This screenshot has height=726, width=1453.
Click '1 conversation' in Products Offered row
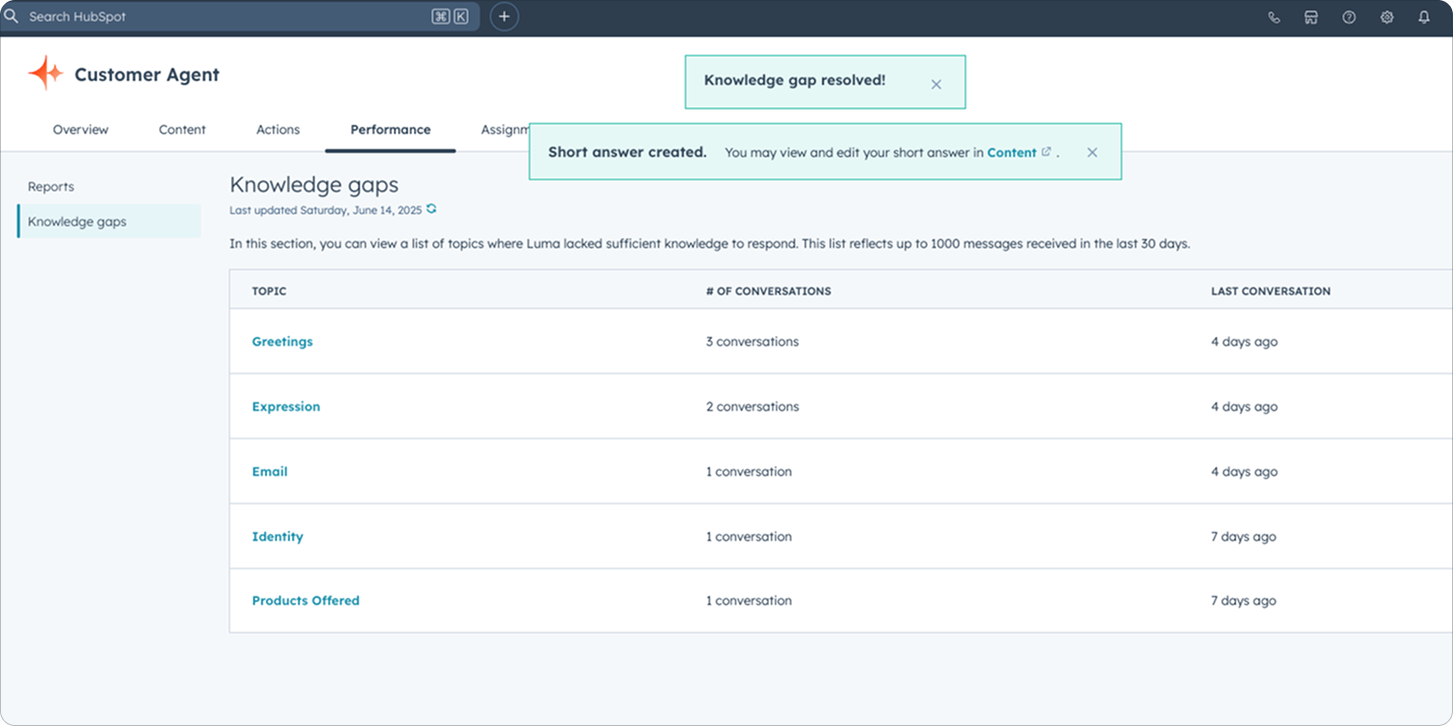pyautogui.click(x=748, y=601)
